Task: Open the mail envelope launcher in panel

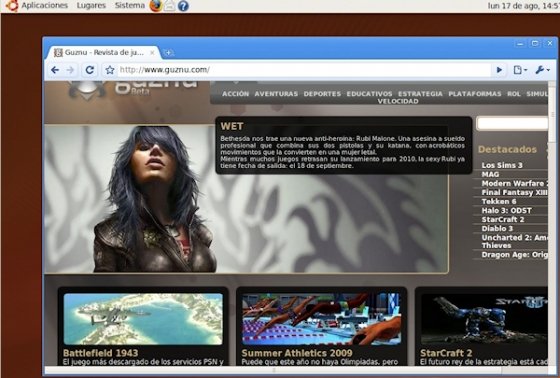Action: click(170, 5)
